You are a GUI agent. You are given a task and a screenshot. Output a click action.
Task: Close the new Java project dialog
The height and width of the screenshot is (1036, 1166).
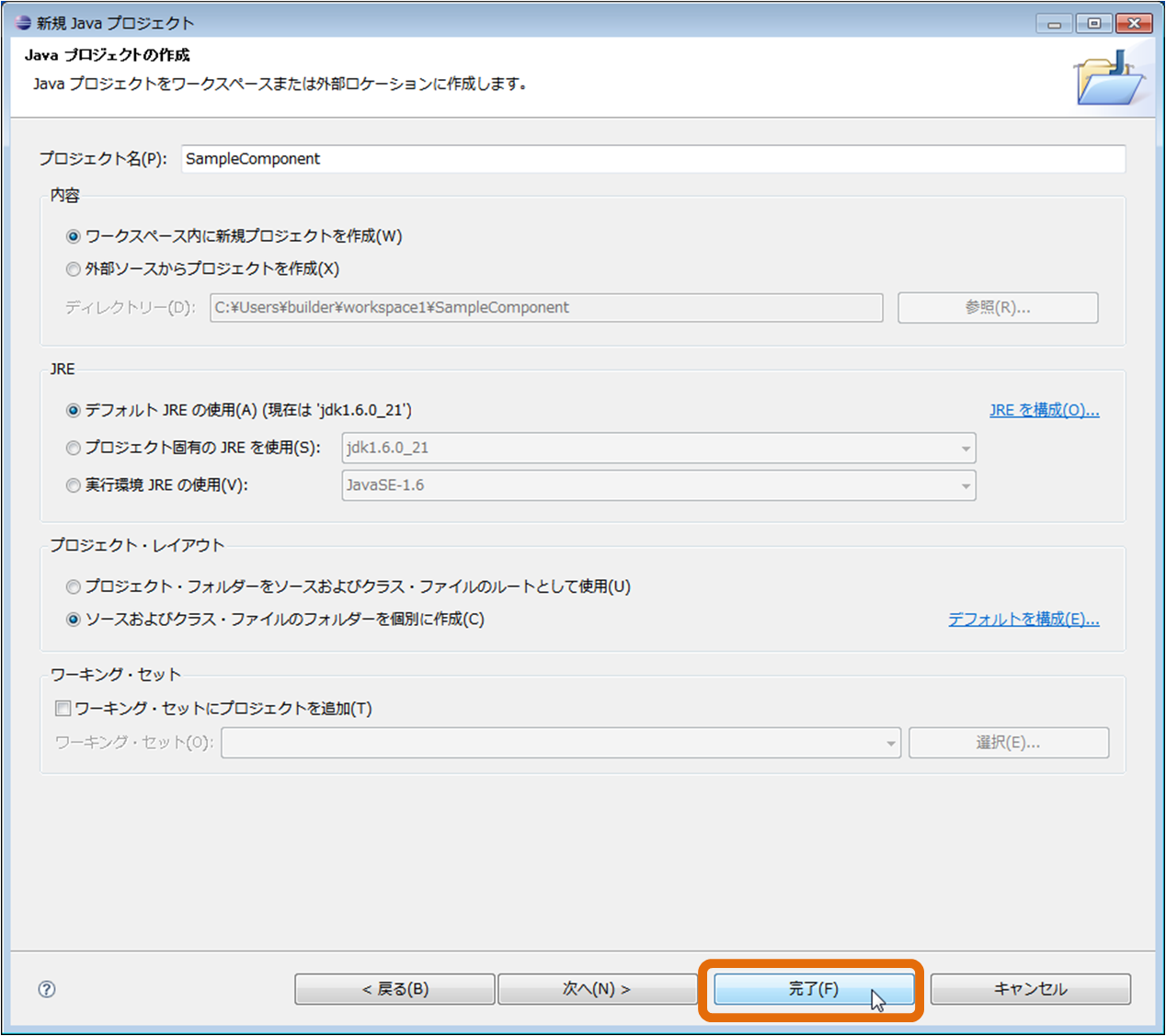1135,23
